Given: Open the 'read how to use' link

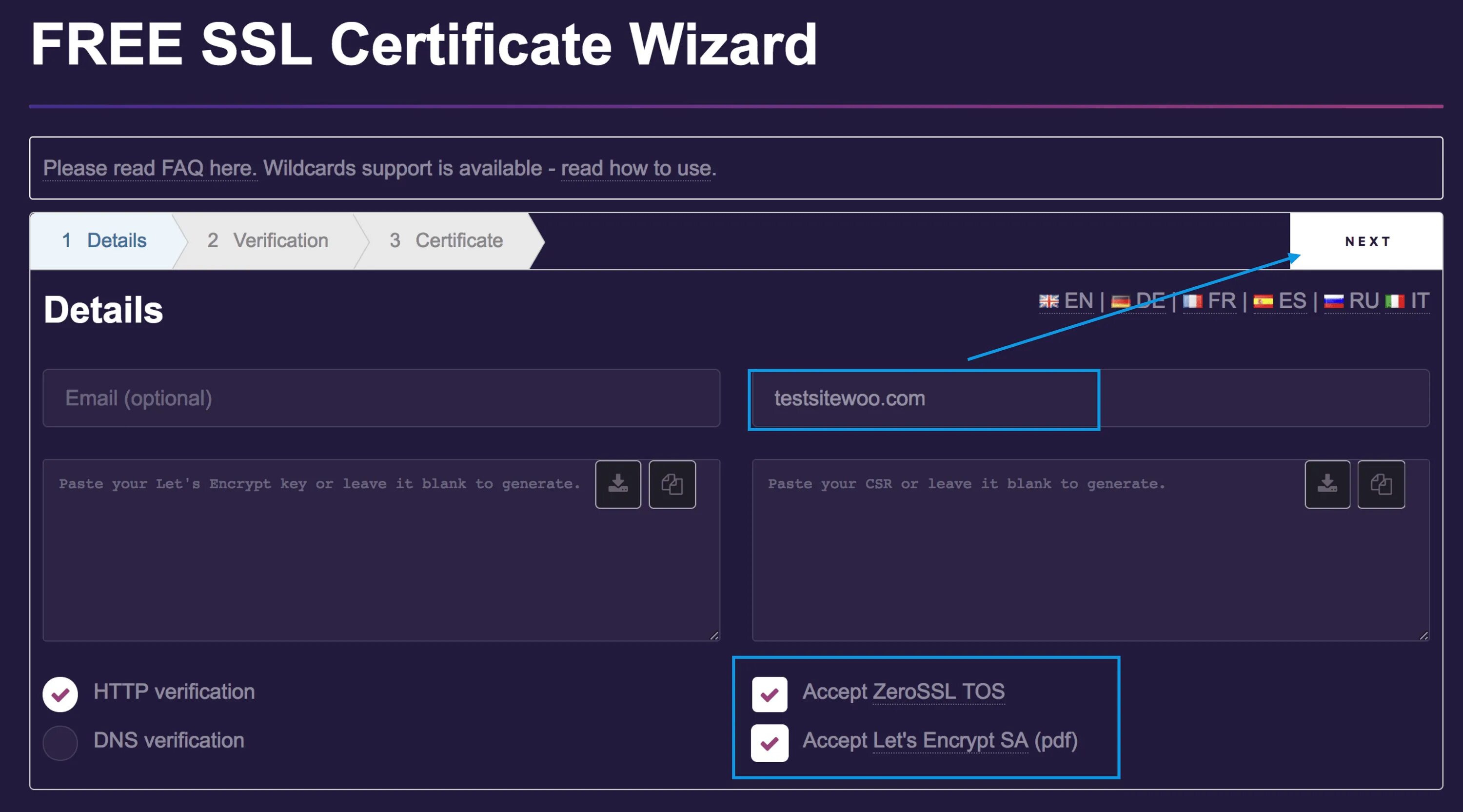Looking at the screenshot, I should coord(636,169).
